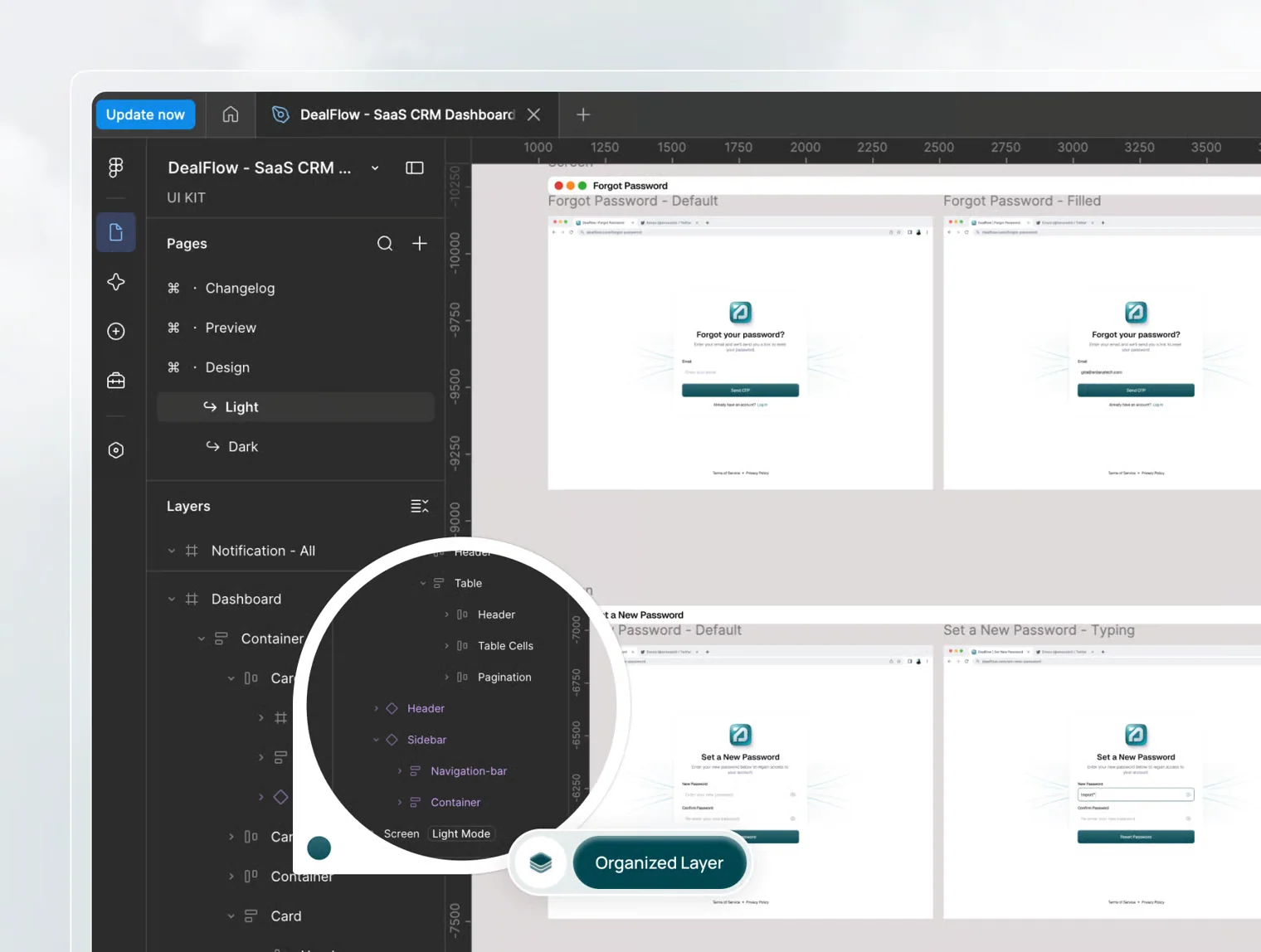
Task: Select purple Container layer under Sidebar
Action: pos(455,803)
